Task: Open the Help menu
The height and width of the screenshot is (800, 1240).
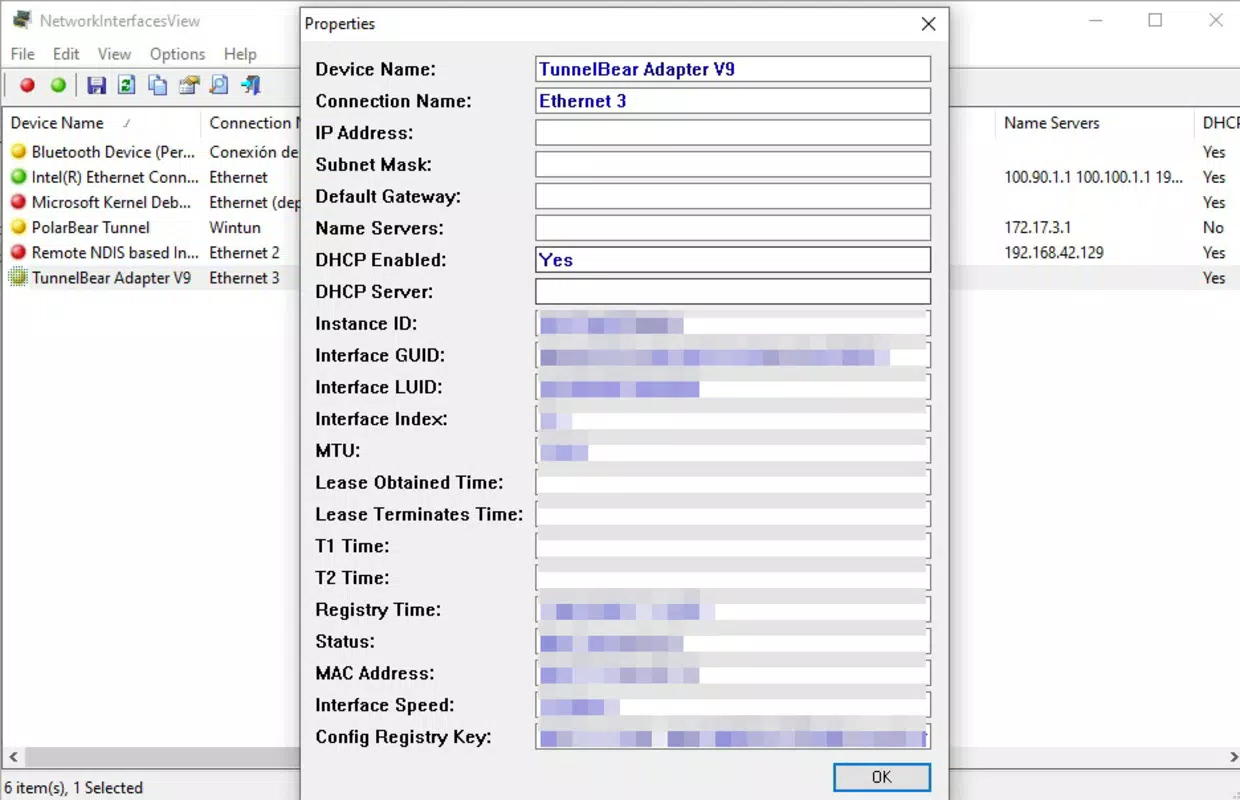Action: coord(240,54)
